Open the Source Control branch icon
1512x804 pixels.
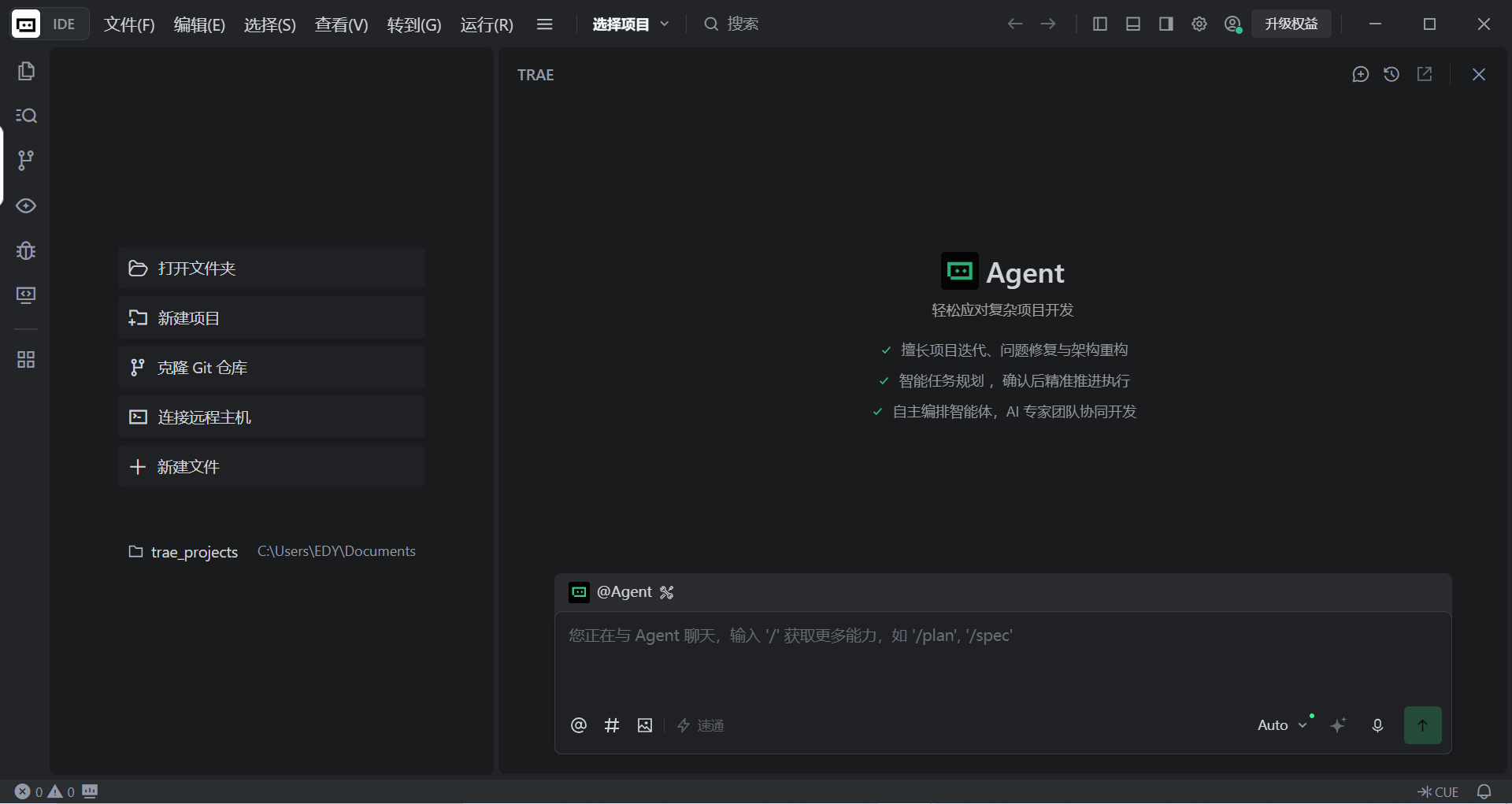[x=26, y=161]
